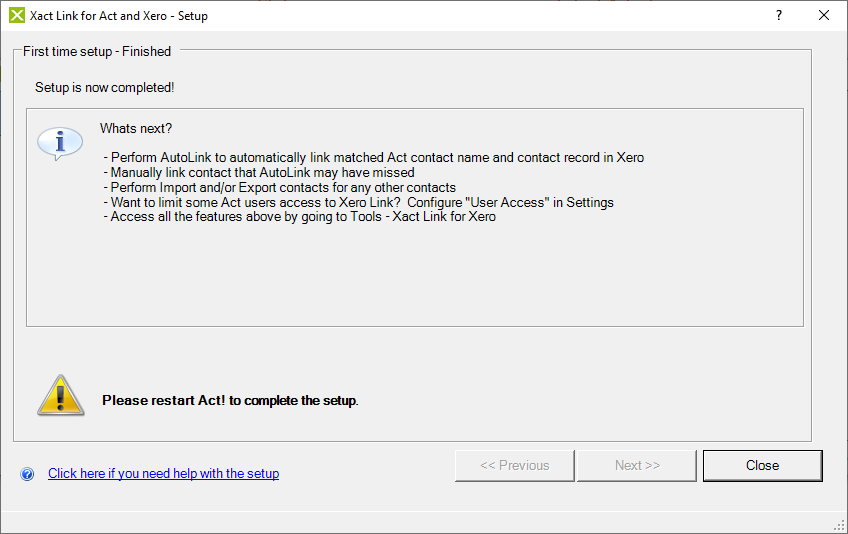Click the 'First time setup - Finished' label
Viewport: 848px width, 534px height.
click(97, 51)
